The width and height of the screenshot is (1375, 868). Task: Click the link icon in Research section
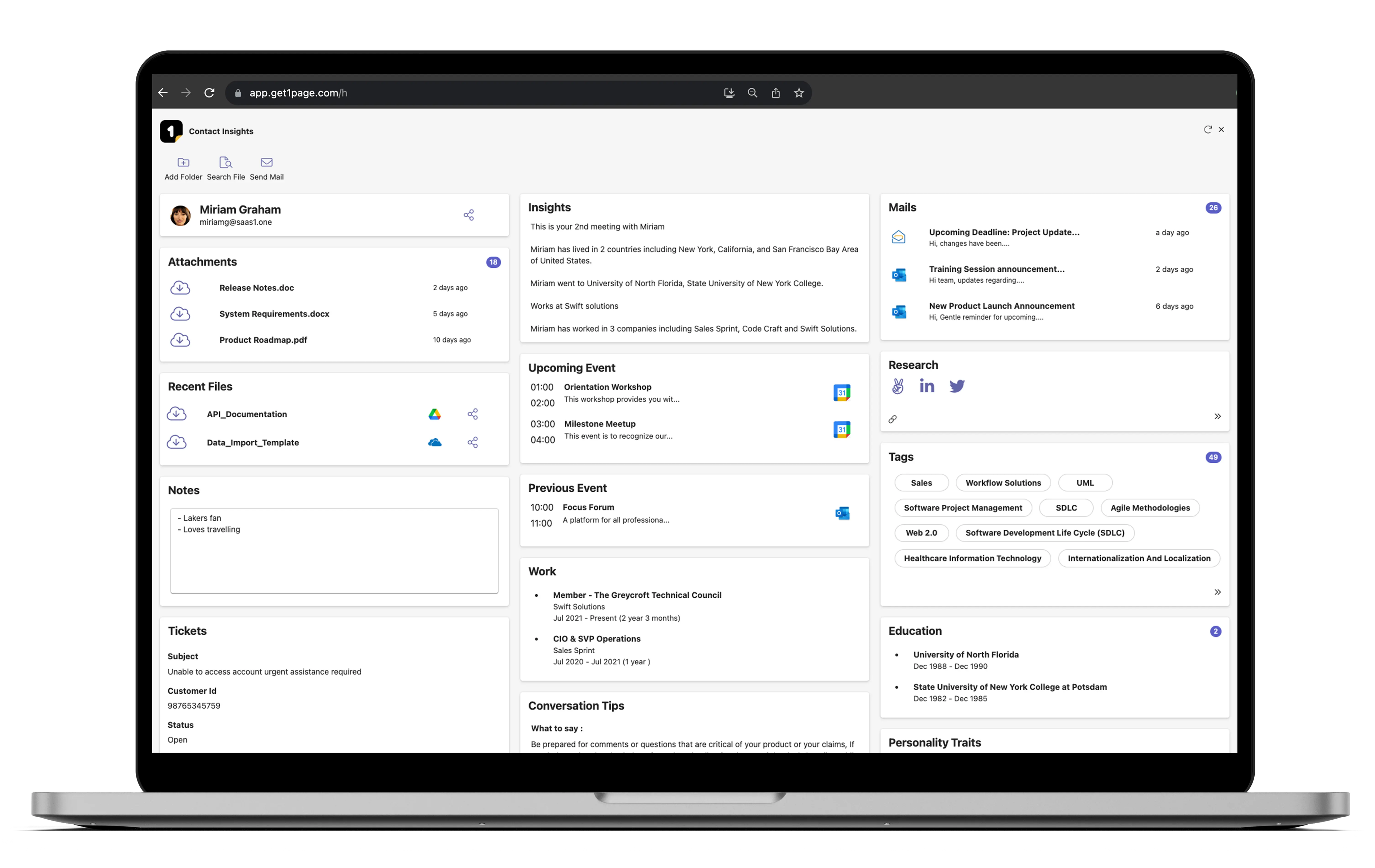pos(893,420)
